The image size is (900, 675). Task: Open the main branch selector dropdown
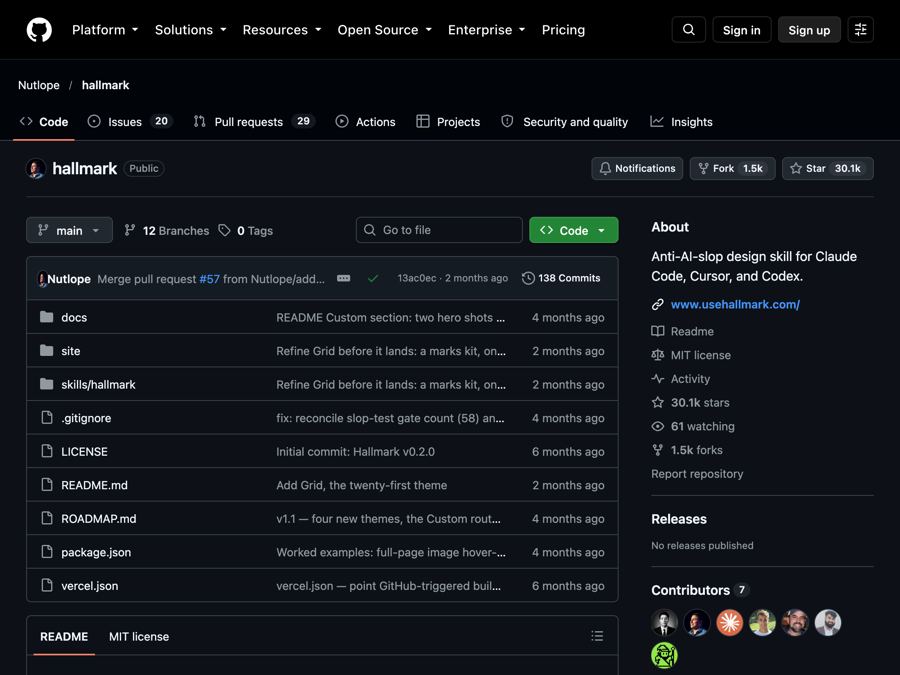tap(69, 231)
